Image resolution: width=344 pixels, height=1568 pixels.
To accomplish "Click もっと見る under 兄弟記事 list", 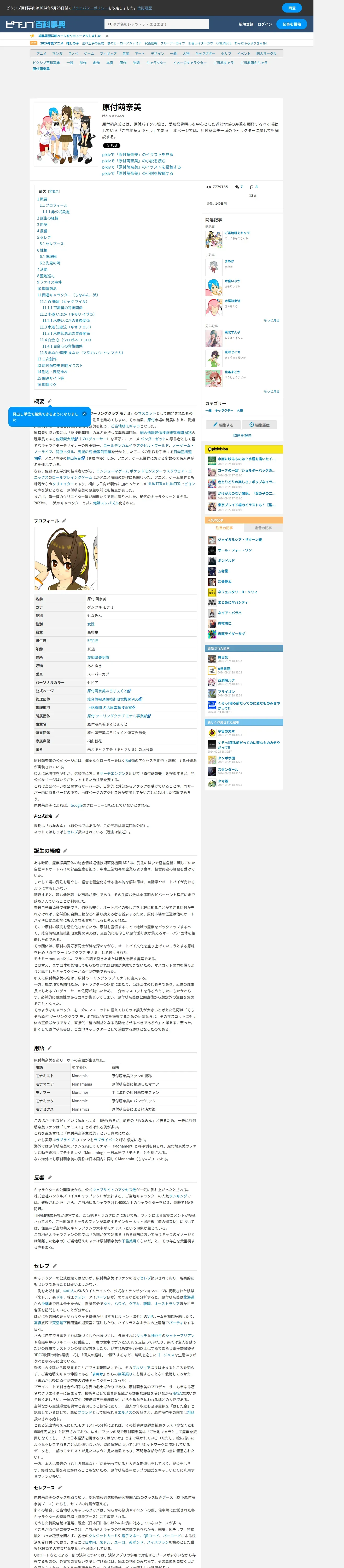I will tap(272, 391).
